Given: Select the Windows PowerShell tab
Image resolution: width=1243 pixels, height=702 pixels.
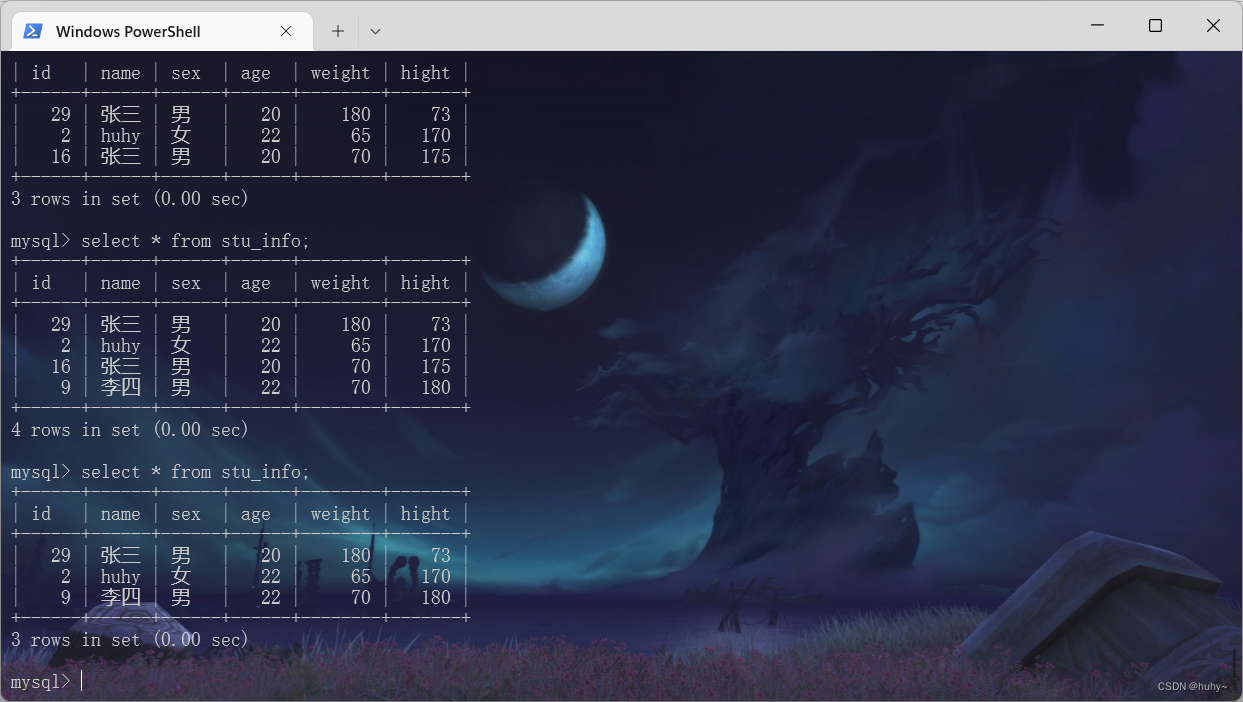Looking at the screenshot, I should tap(161, 31).
